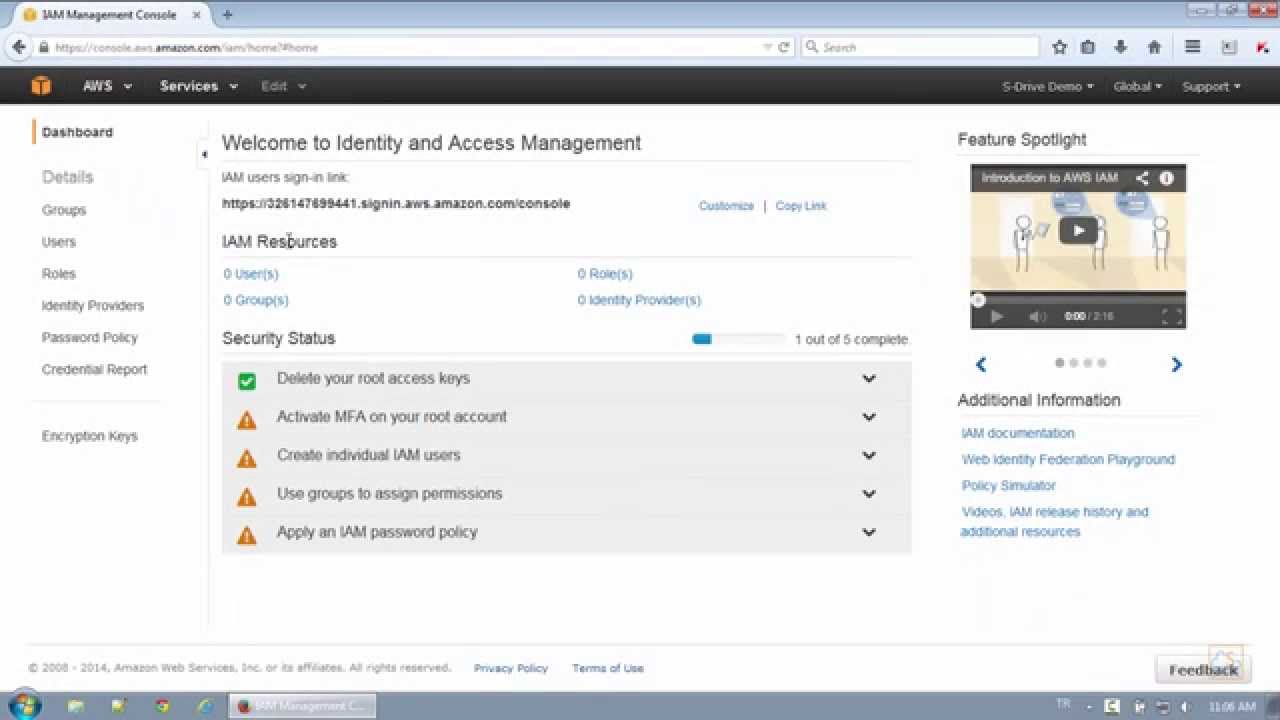Click the Firefox Search input field

tap(920, 47)
